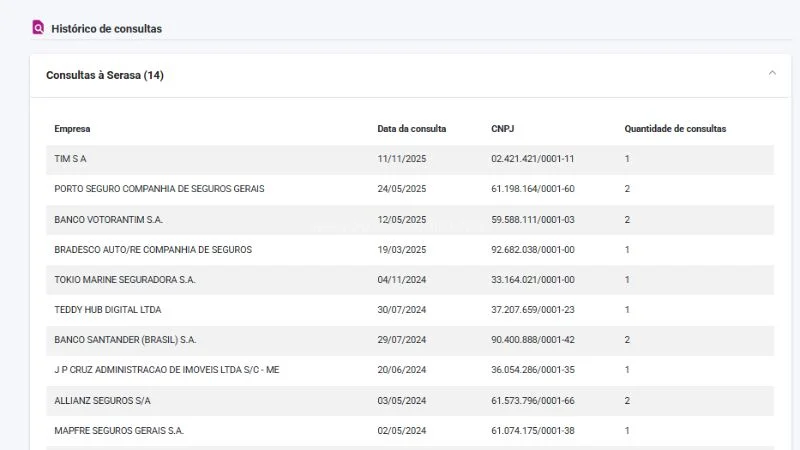
Task: Click the query count for TIM S A
Action: point(627,159)
